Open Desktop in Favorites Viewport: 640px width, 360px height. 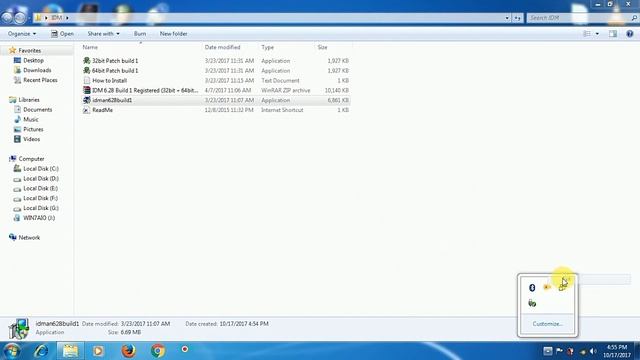[33, 60]
